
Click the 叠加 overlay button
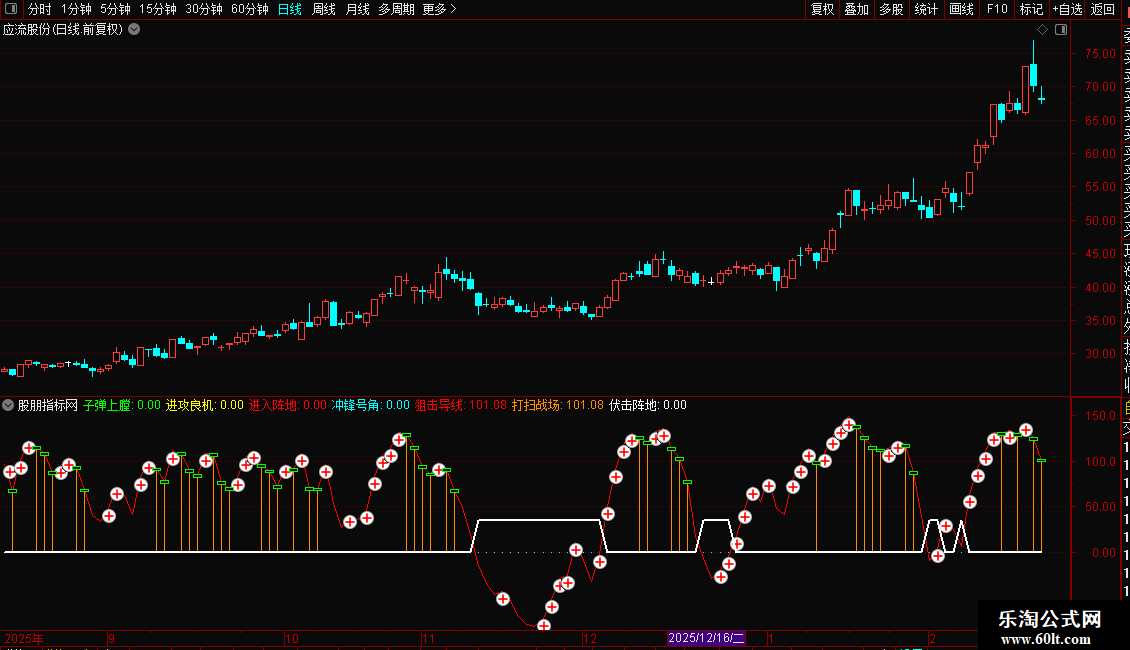[x=857, y=9]
